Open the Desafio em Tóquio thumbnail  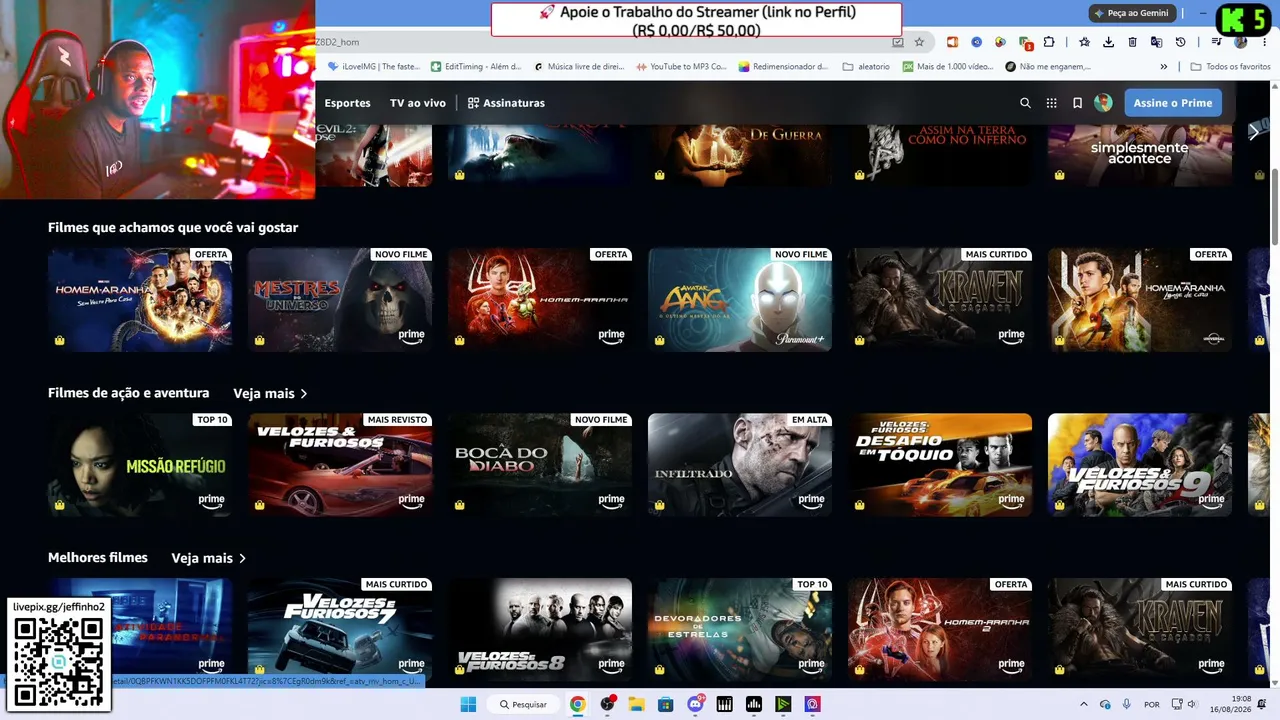click(x=940, y=465)
